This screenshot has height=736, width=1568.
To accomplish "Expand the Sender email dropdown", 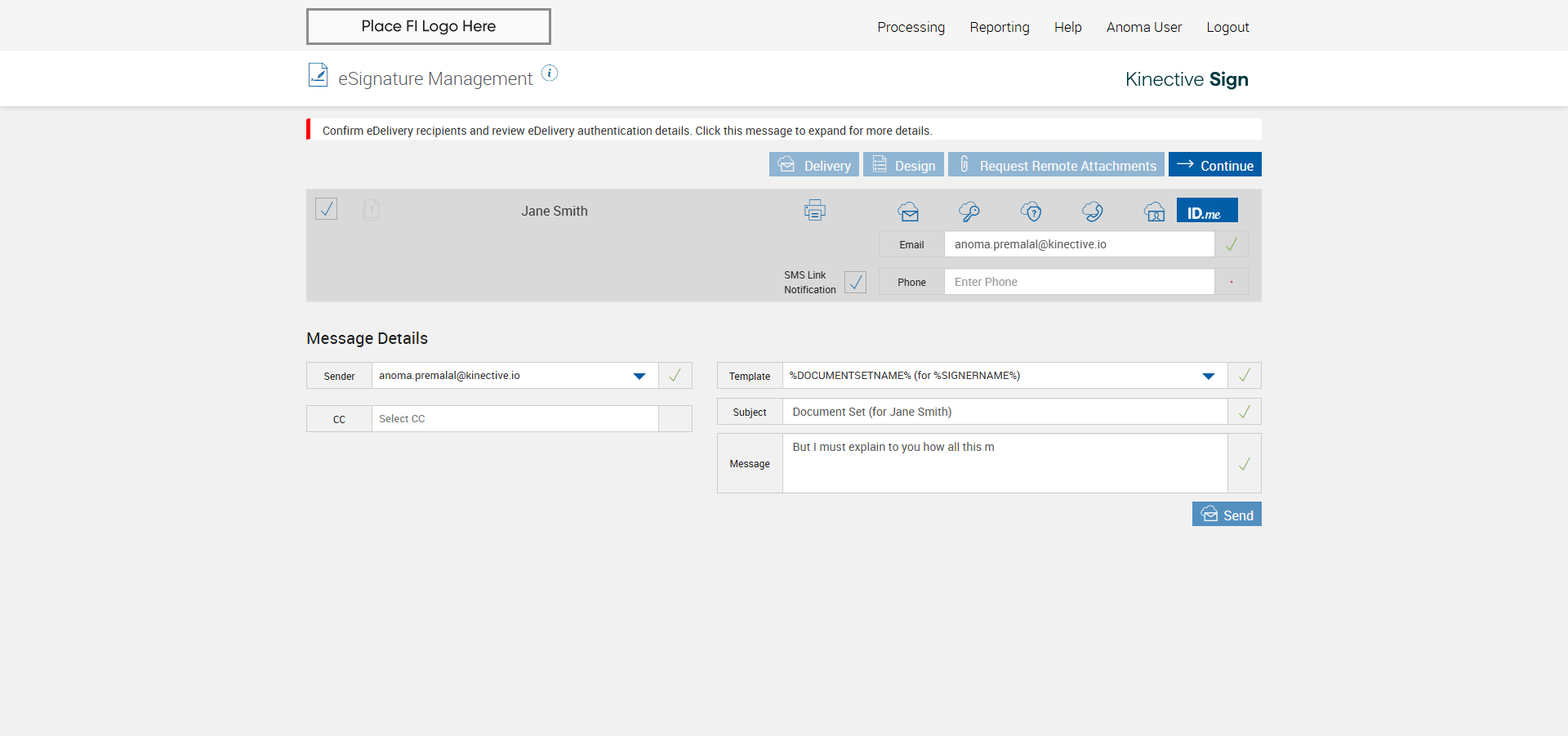I will 639,376.
